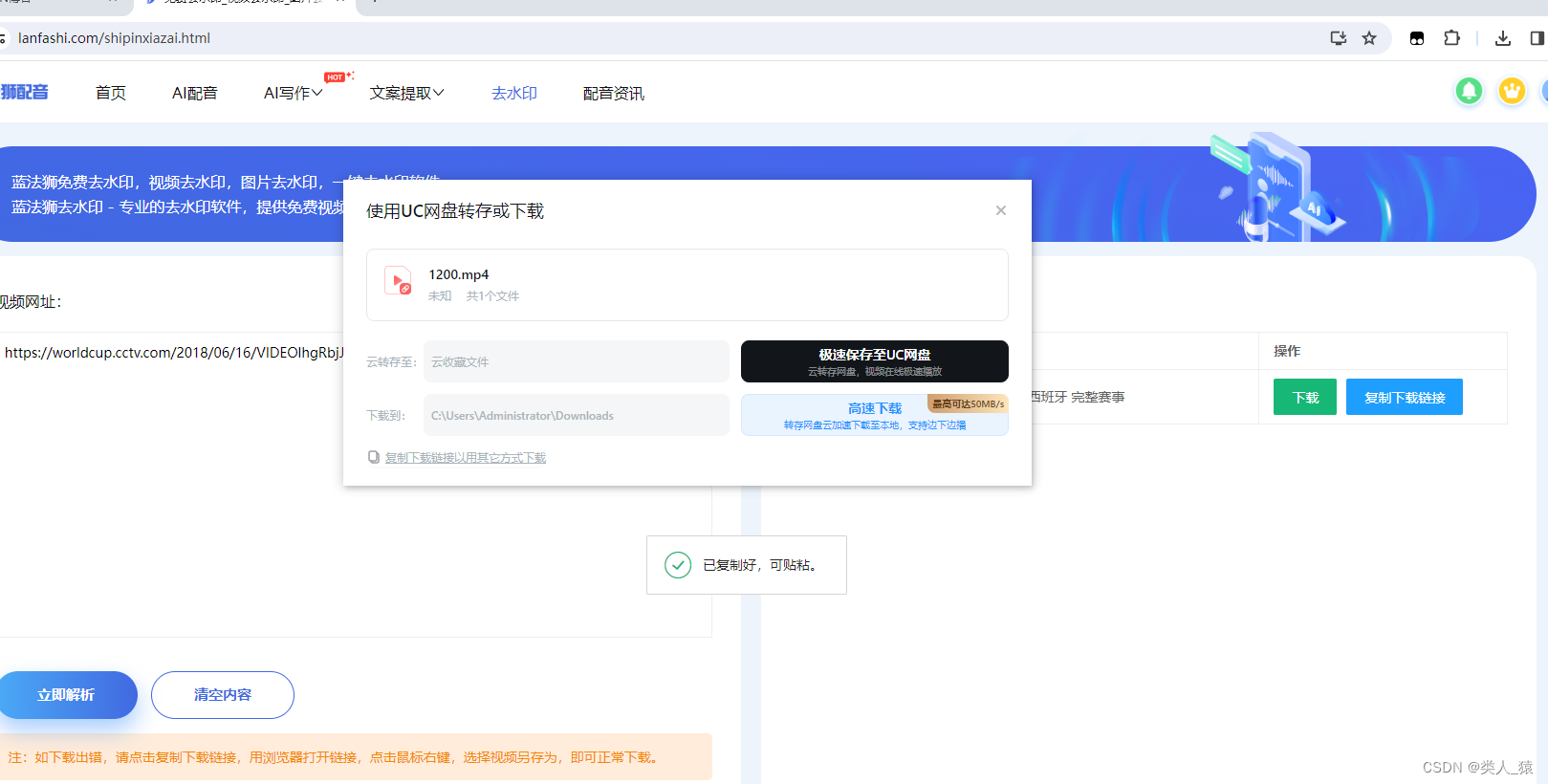This screenshot has width=1548, height=784.
Task: Click the green 下载 button
Action: point(1304,397)
